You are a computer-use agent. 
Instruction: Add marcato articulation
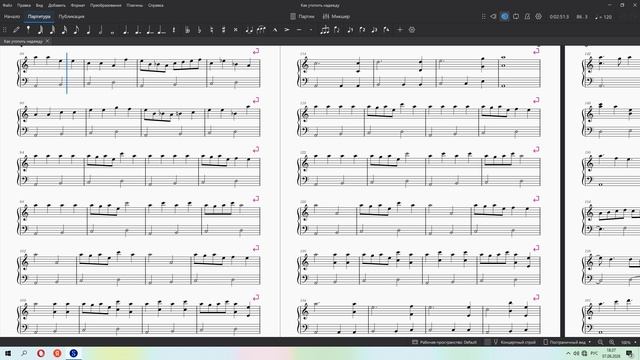click(275, 29)
